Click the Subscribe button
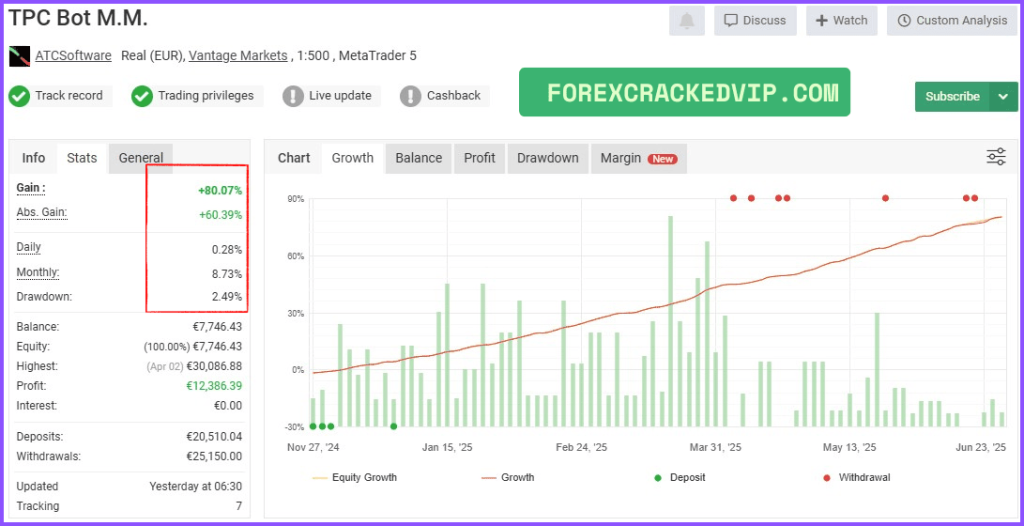This screenshot has height=526, width=1024. [x=953, y=97]
